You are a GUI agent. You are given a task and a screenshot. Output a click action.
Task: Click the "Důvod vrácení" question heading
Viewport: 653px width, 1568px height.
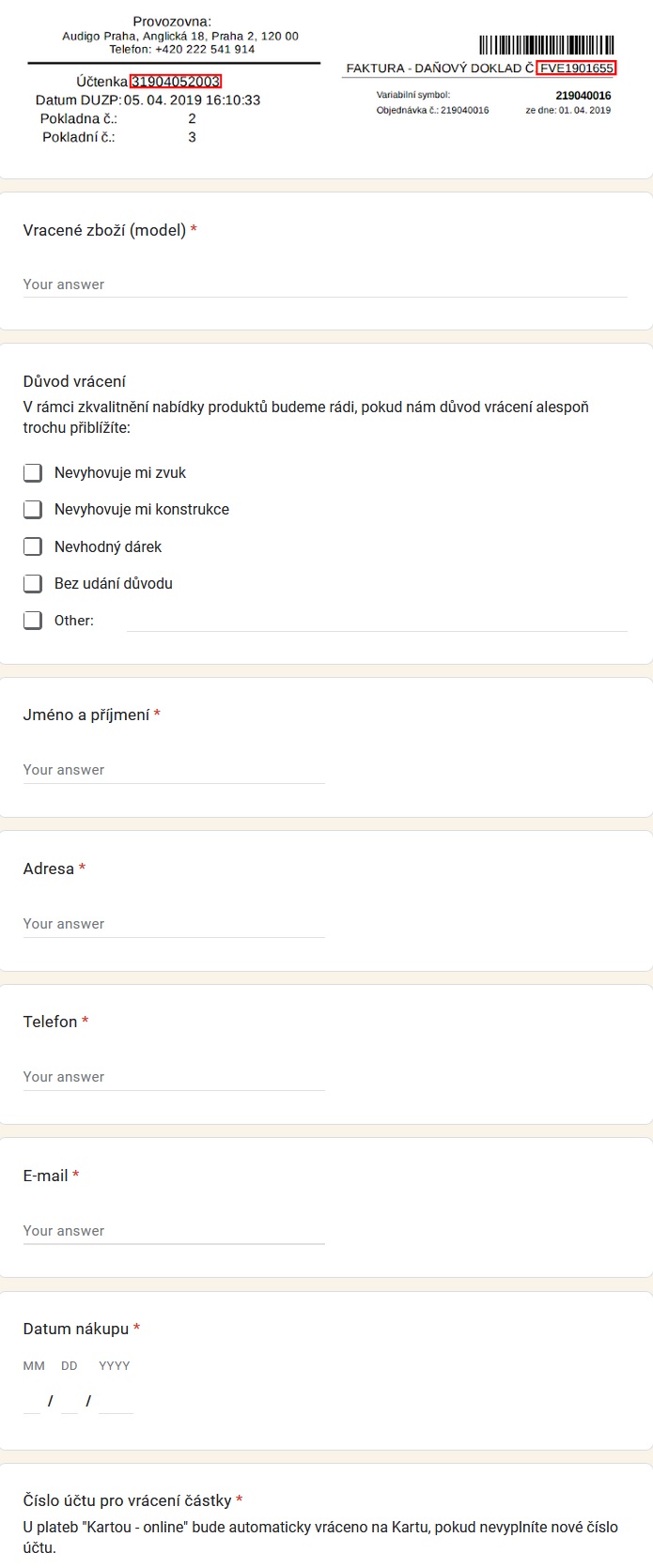(x=74, y=381)
